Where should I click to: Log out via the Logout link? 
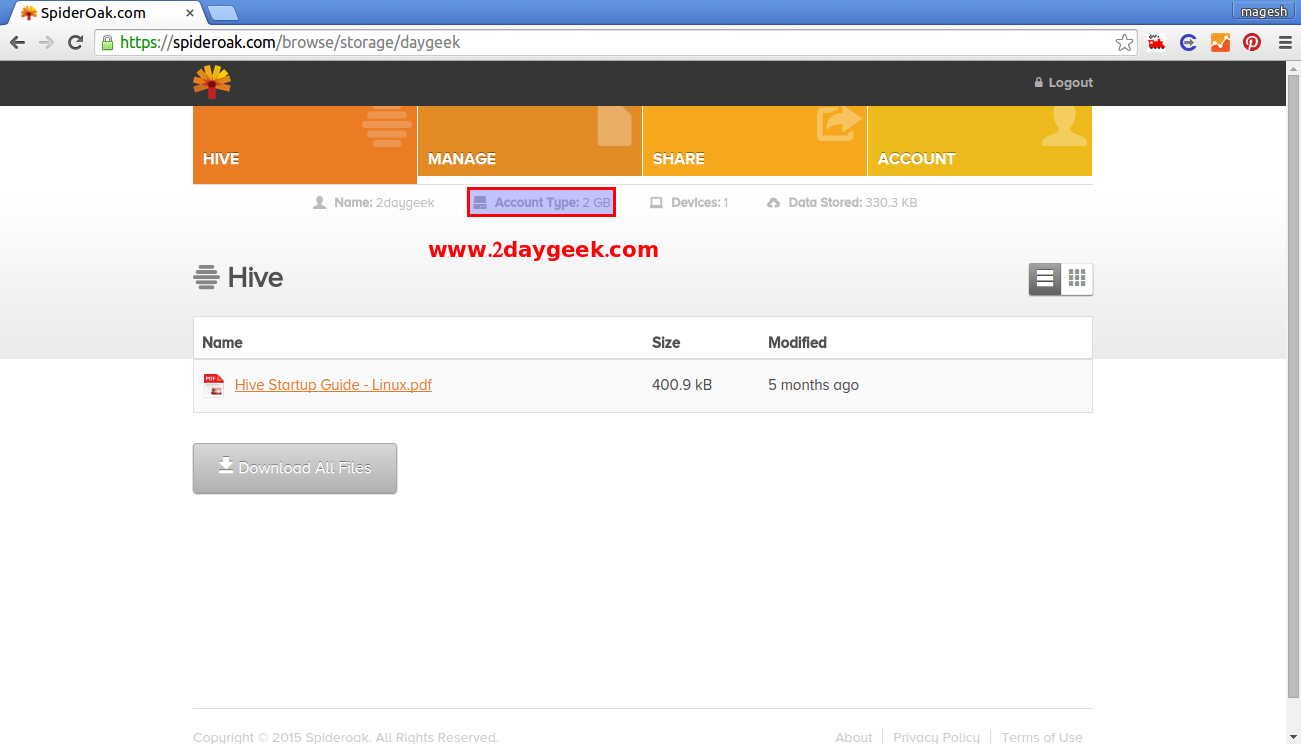(x=1063, y=83)
